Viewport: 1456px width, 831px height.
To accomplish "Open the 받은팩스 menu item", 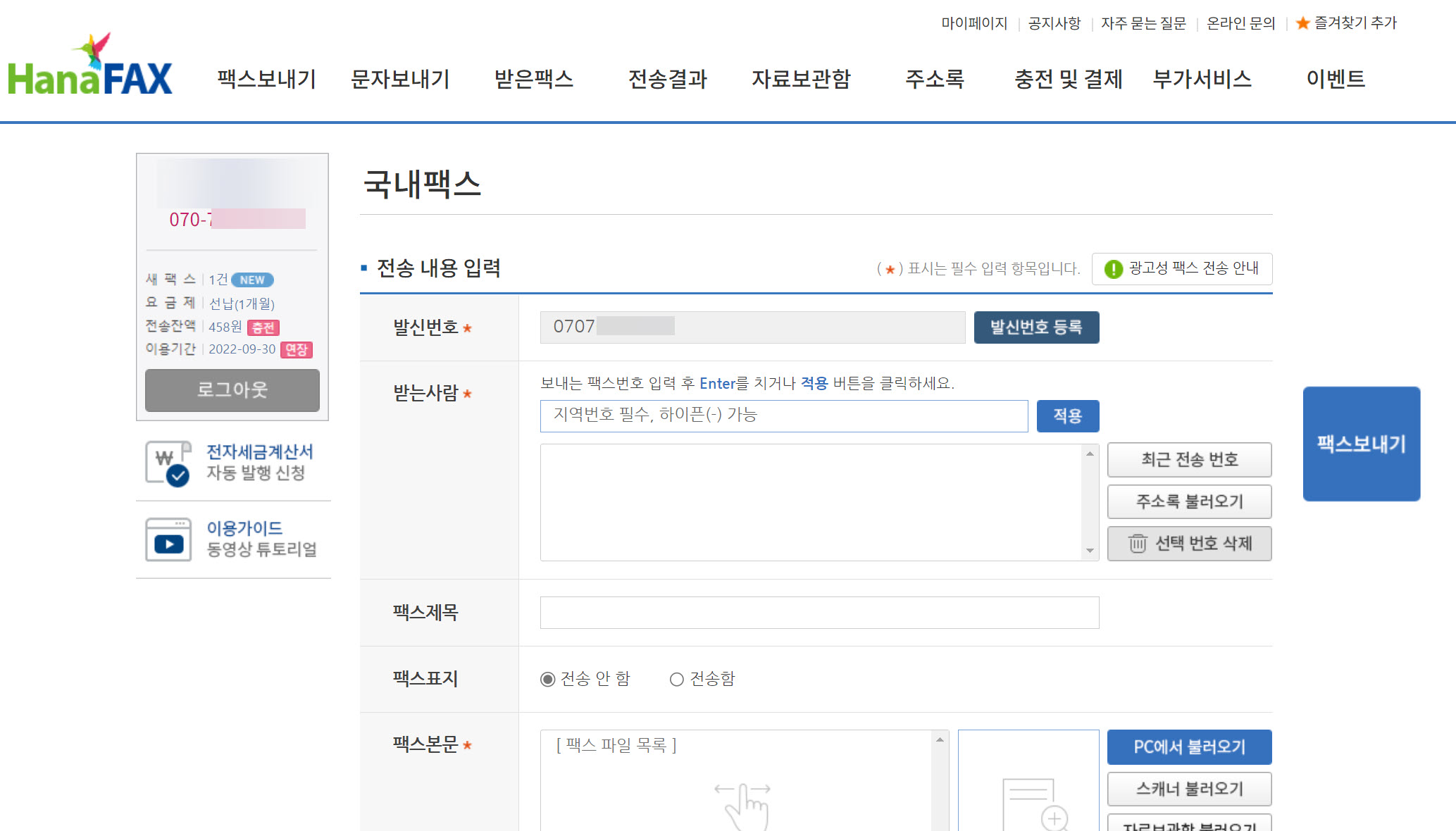I will coord(534,79).
